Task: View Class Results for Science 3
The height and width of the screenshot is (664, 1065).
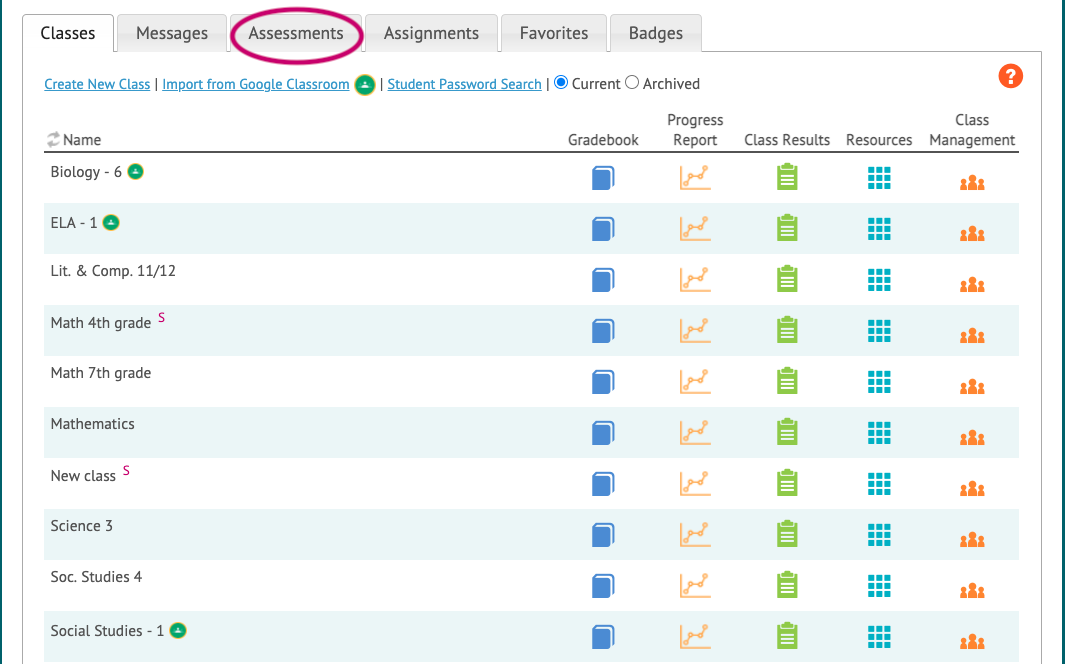Action: point(787,534)
